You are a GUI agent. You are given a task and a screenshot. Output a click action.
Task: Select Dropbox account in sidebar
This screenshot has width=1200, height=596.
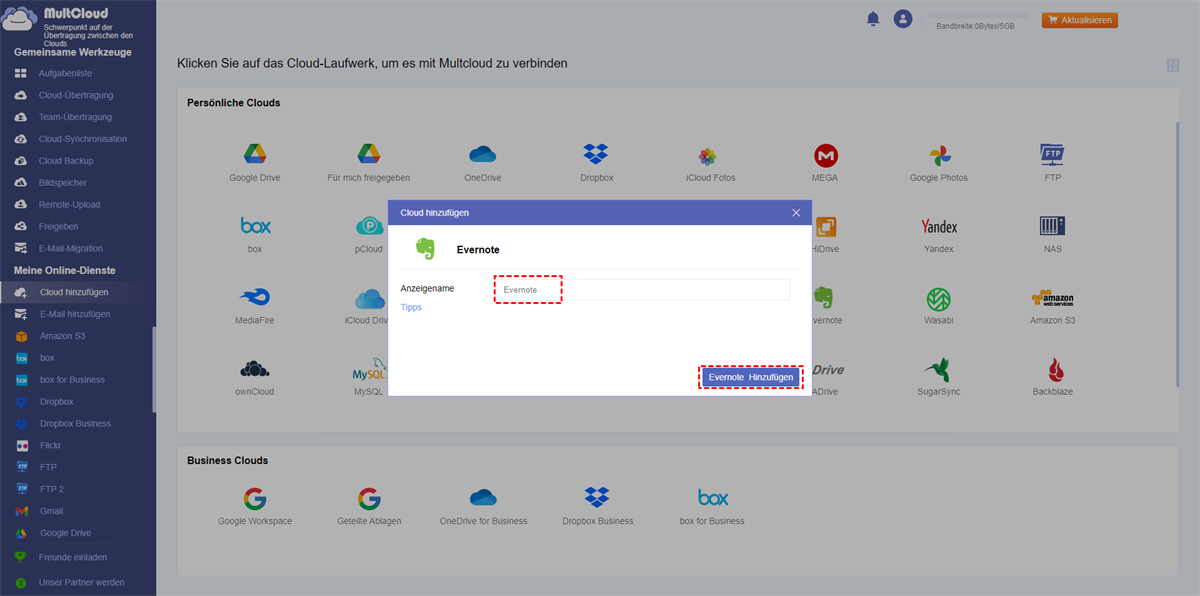click(57, 402)
